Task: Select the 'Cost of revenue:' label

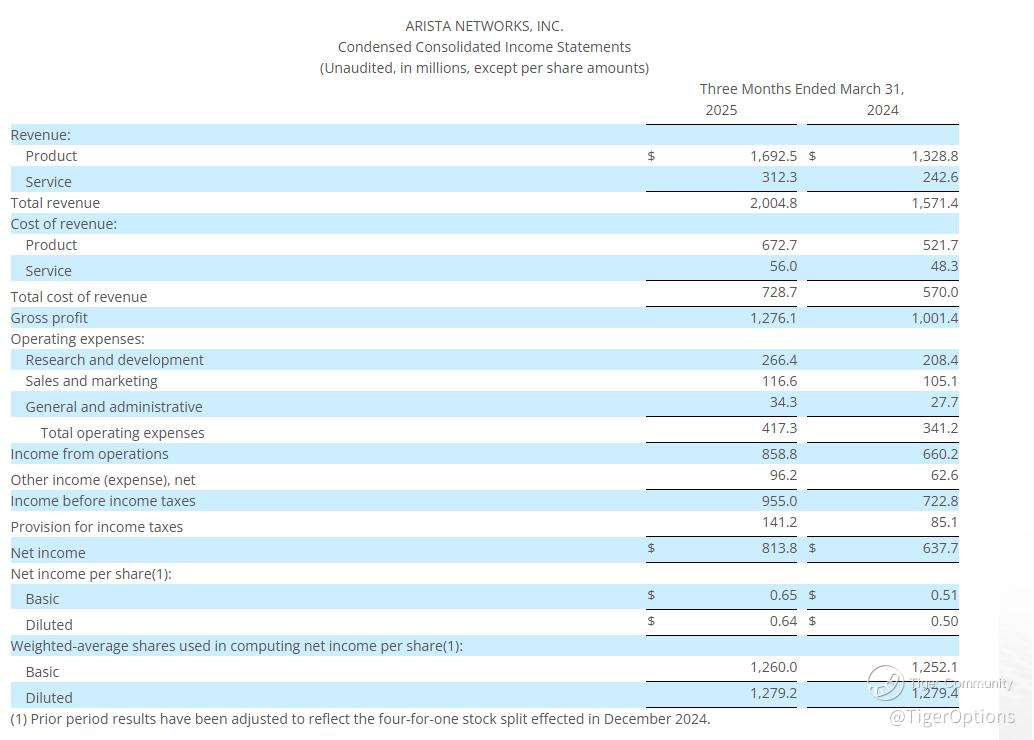Action: click(x=64, y=224)
